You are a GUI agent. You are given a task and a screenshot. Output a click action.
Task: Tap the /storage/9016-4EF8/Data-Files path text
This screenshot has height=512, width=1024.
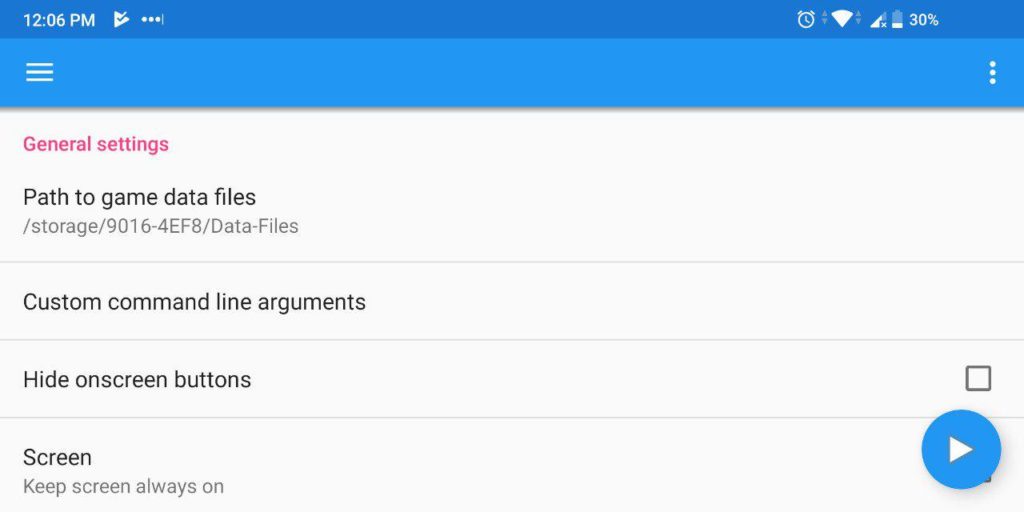point(160,226)
